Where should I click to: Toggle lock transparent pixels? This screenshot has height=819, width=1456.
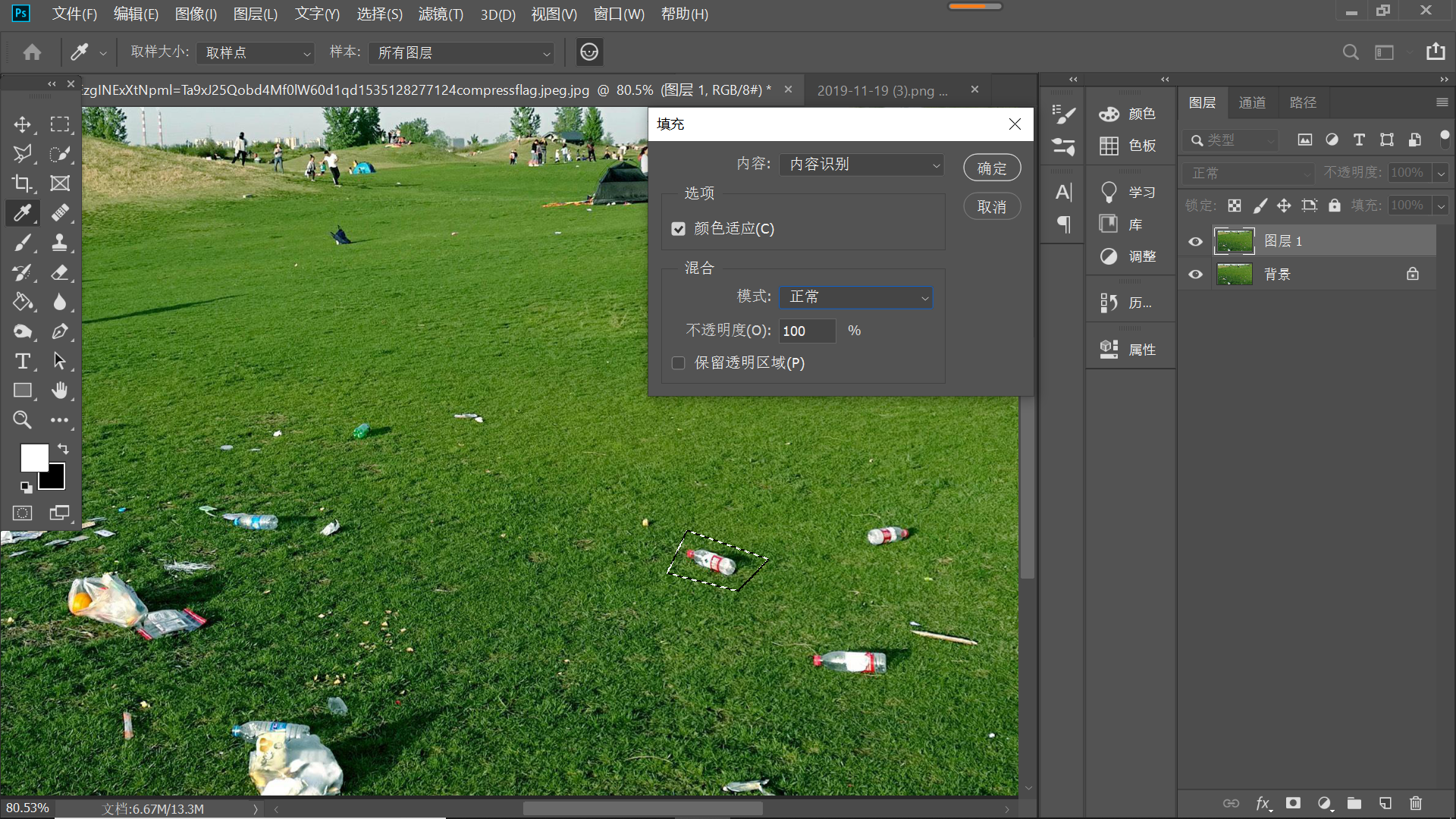[1235, 206]
